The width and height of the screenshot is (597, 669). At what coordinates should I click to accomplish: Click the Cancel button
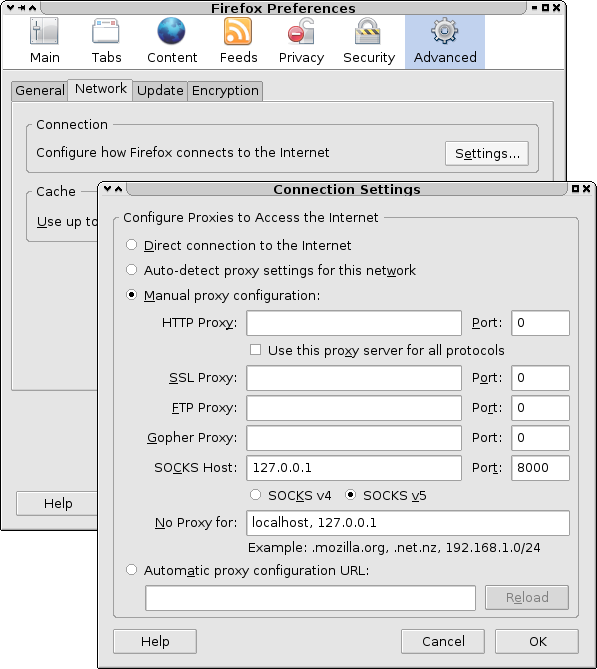pos(443,641)
